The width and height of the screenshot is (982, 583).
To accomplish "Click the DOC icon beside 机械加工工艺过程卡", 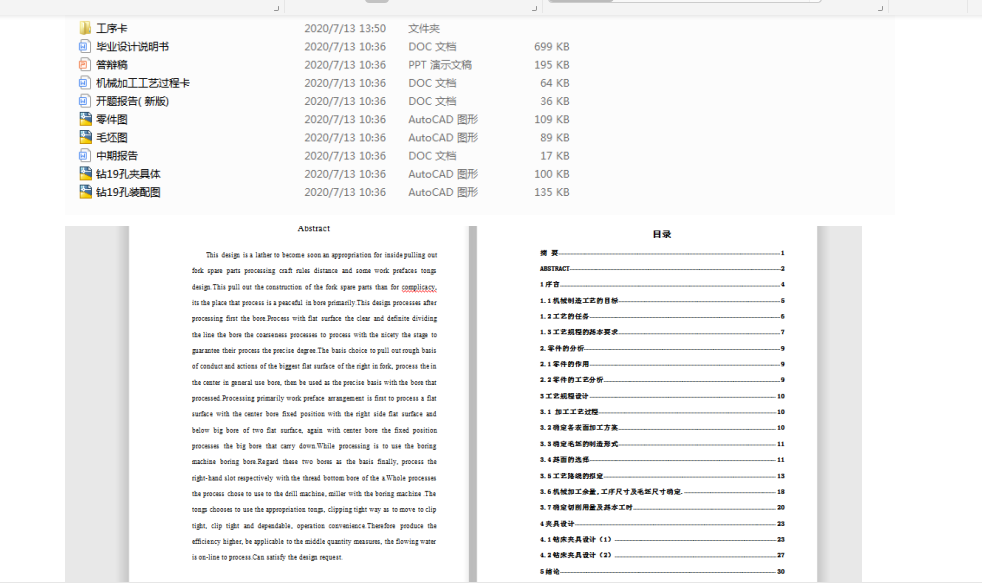I will [x=85, y=83].
